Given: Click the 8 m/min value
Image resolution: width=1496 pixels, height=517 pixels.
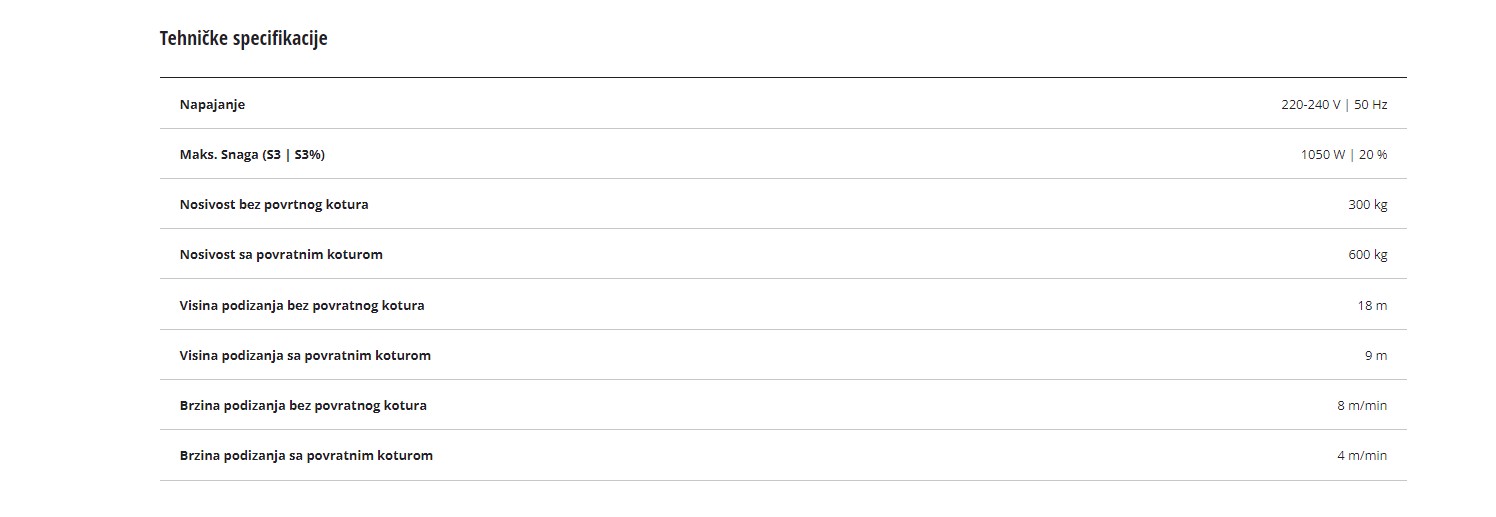Looking at the screenshot, I should click(x=1362, y=406).
